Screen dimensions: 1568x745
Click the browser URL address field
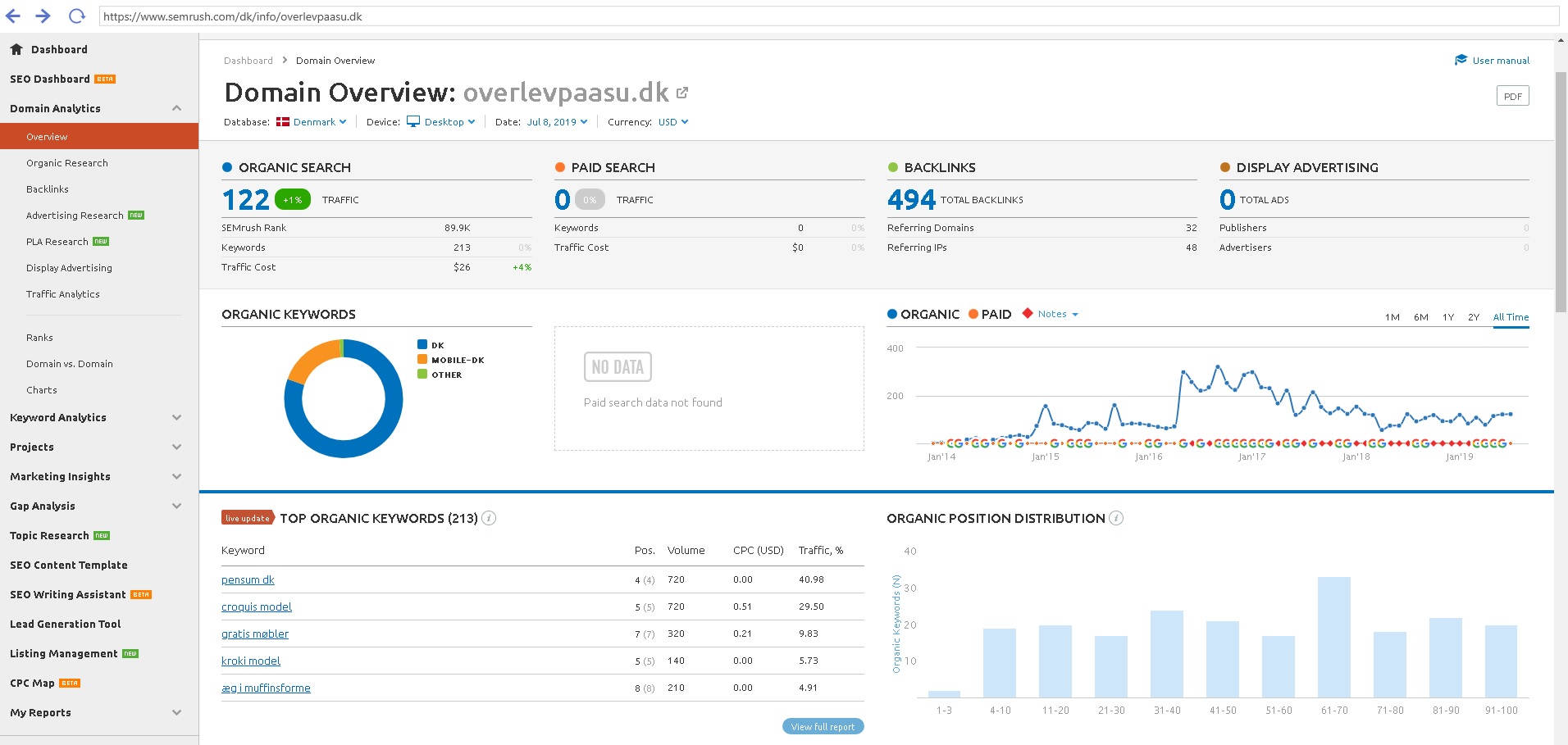(x=820, y=16)
